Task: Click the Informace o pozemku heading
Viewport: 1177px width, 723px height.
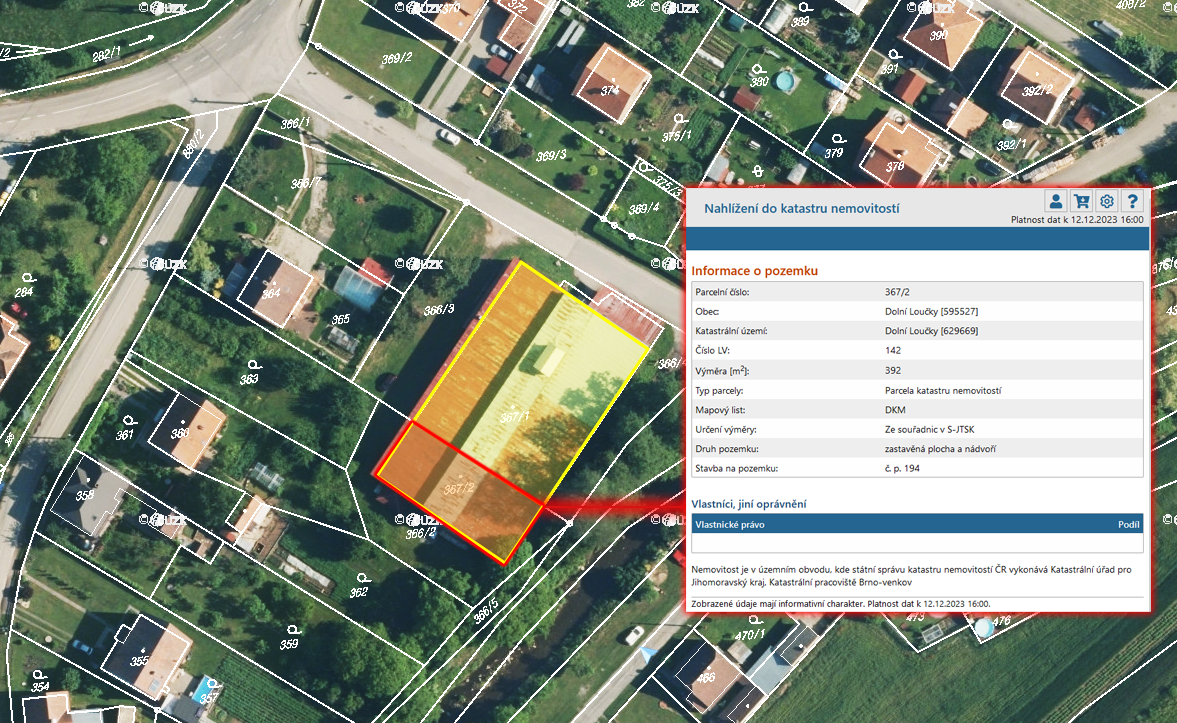Action: (755, 271)
